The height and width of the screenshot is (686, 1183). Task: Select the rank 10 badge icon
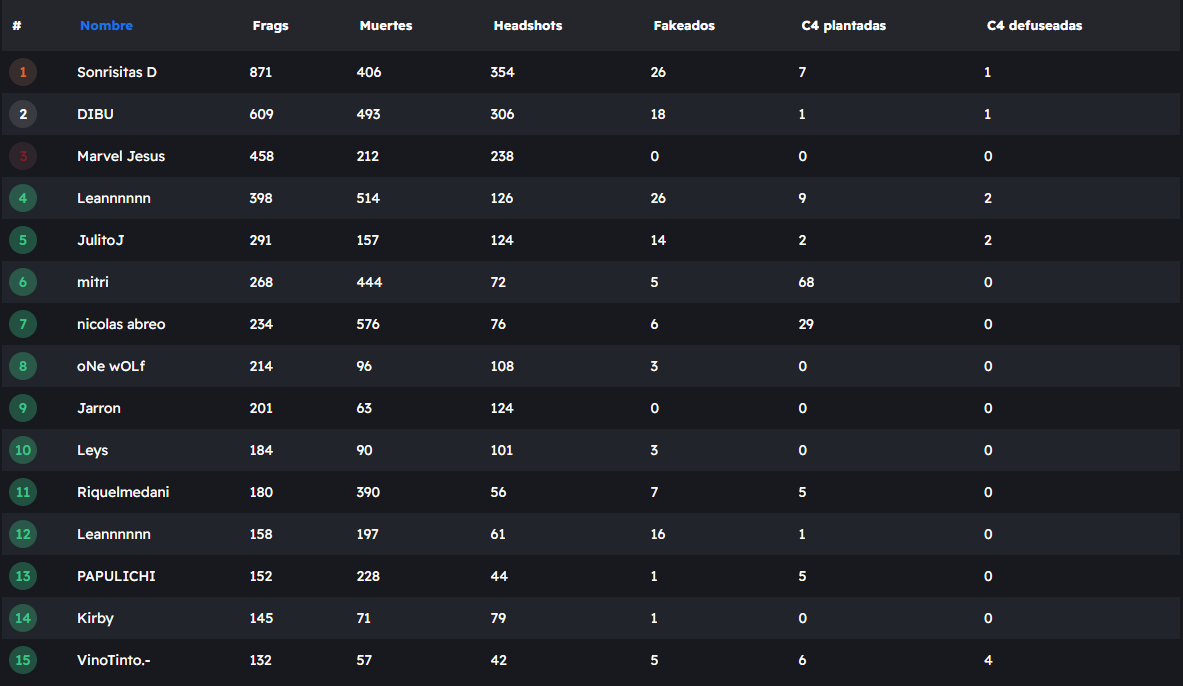tap(23, 450)
